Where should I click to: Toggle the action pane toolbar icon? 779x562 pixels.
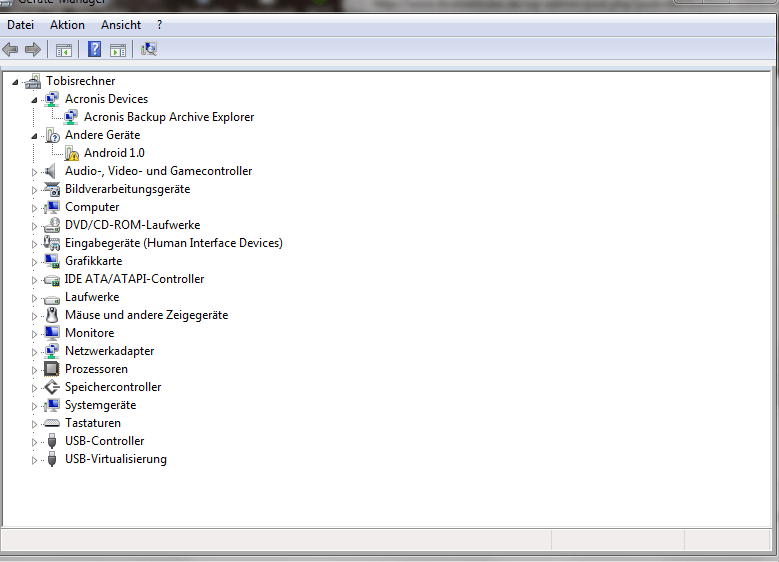(x=118, y=50)
